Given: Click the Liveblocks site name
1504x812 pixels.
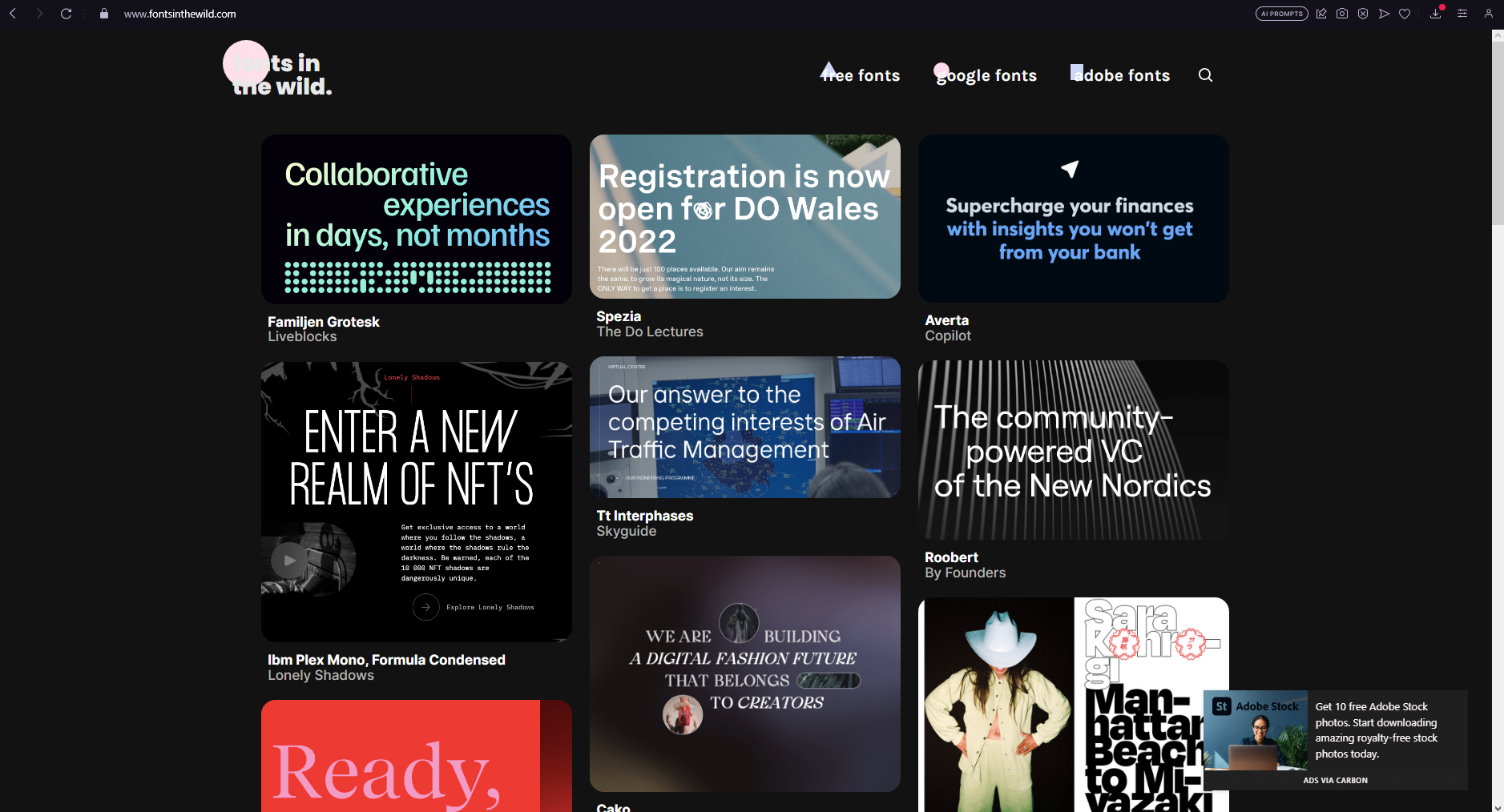Looking at the screenshot, I should coord(302,337).
